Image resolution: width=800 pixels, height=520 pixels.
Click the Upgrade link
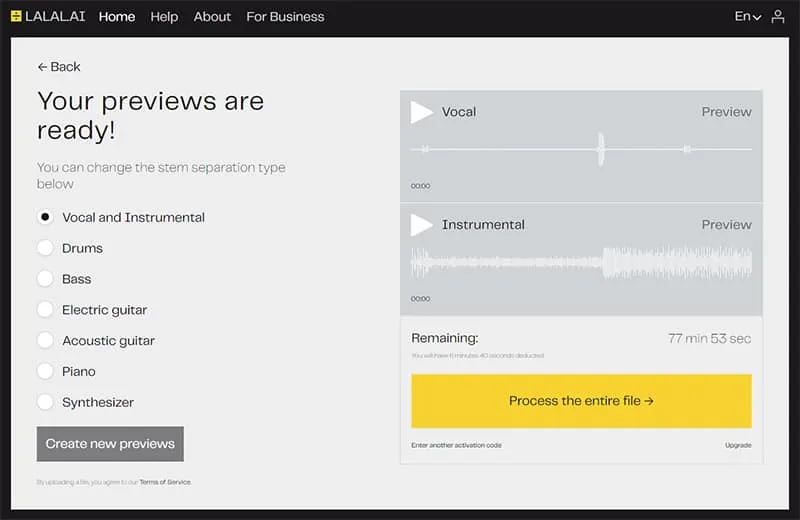click(738, 445)
